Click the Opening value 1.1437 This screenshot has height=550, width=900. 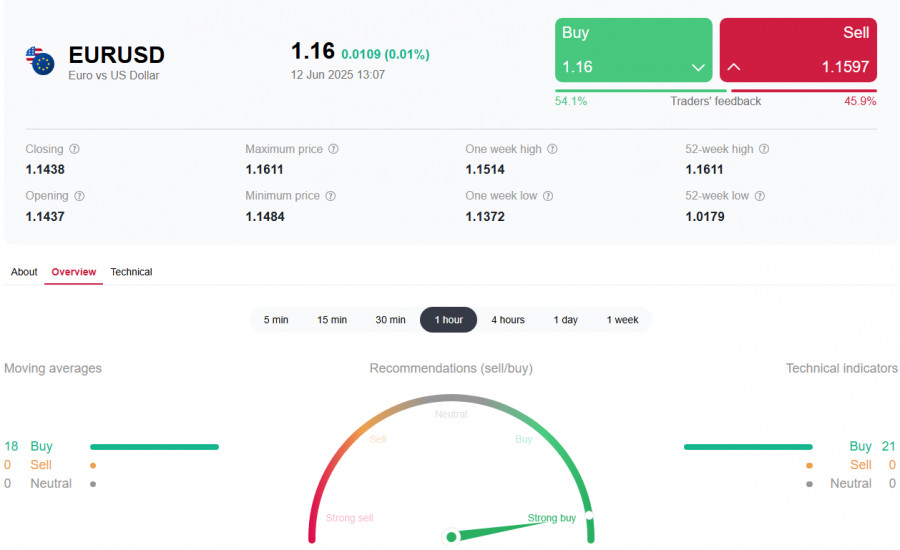pos(45,216)
